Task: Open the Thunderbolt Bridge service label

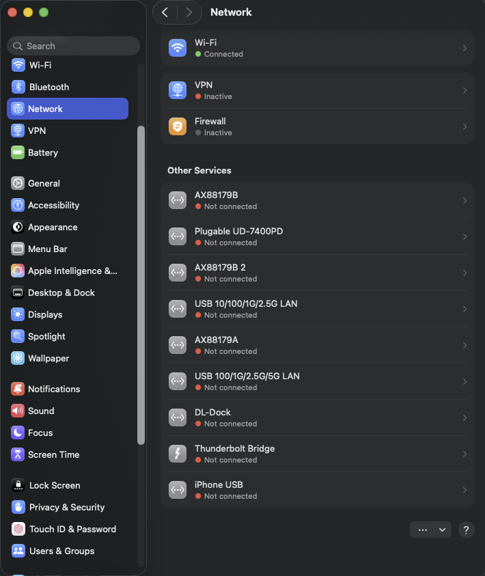Action: click(235, 449)
